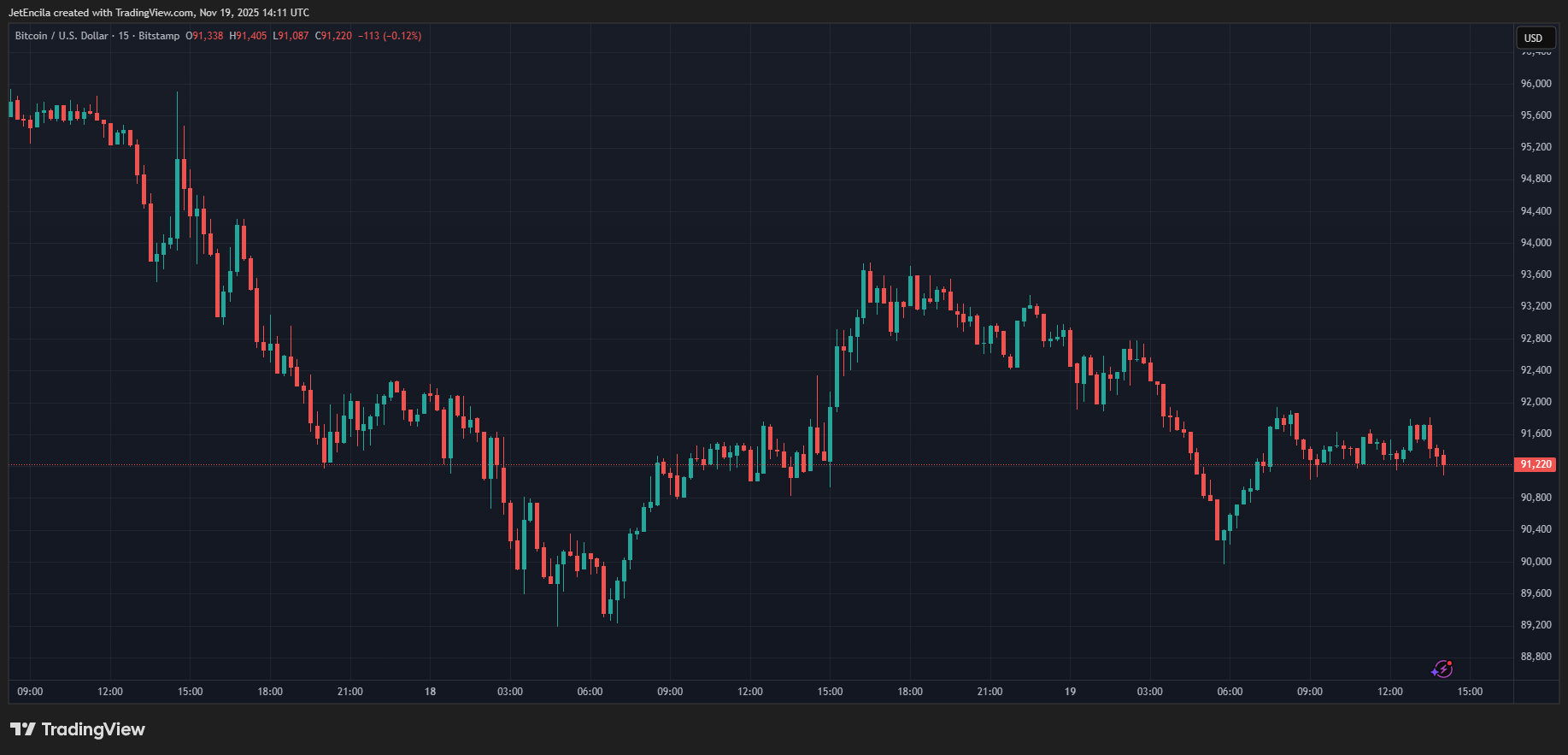Click the purple lightning bolt icon
Image resolution: width=1568 pixels, height=755 pixels.
(x=1442, y=669)
